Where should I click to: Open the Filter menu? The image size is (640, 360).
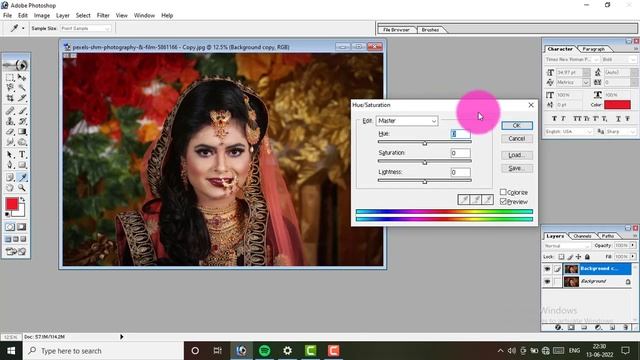click(x=103, y=15)
